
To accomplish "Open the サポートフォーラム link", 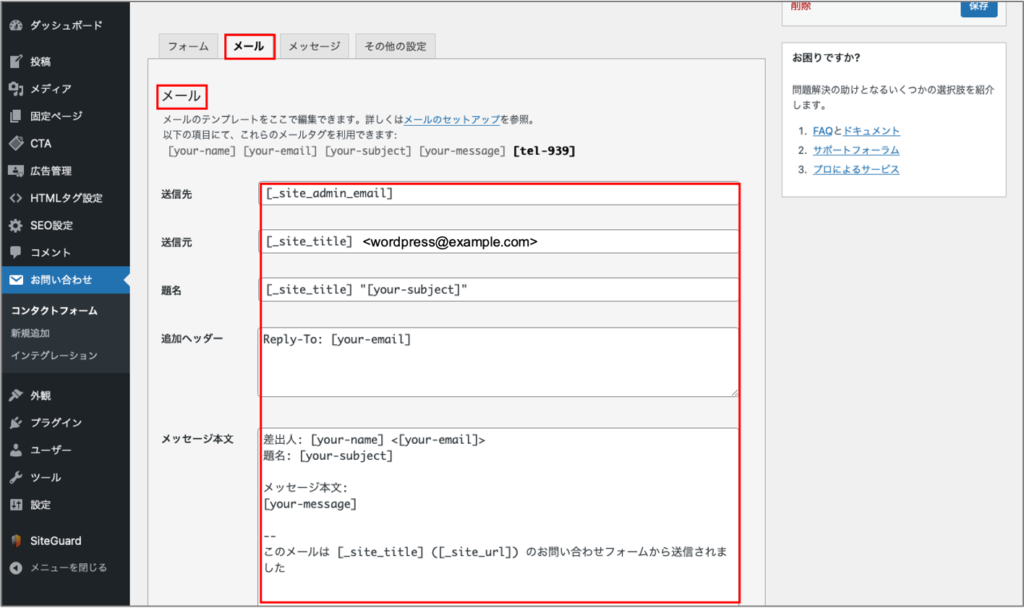I will pyautogui.click(x=856, y=150).
